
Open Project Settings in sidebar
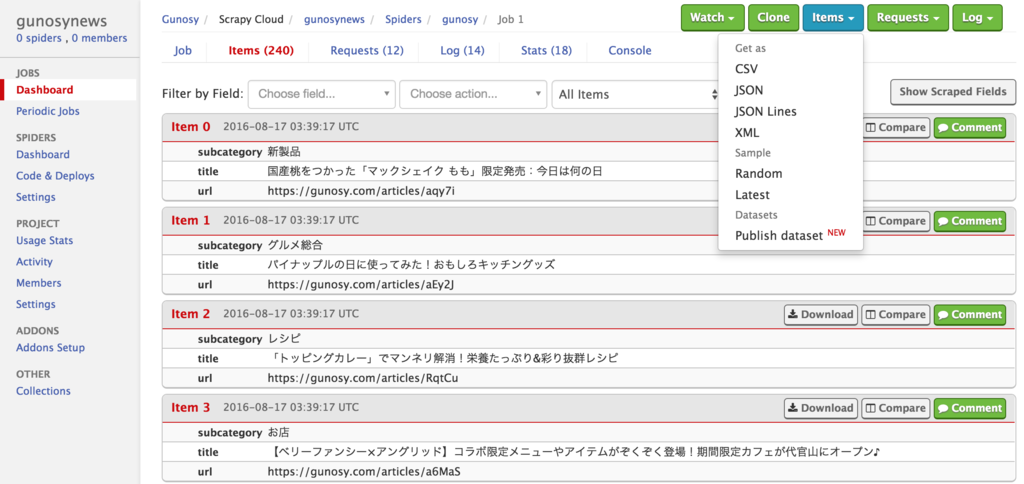(35, 304)
